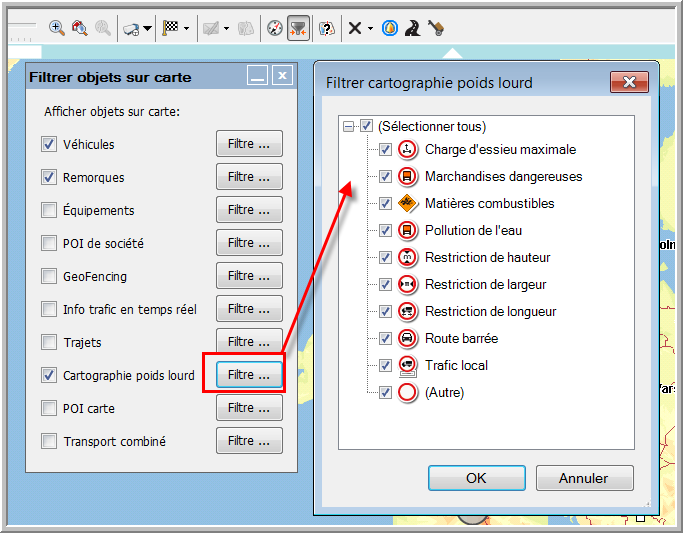Open the Filtre button for POI de société
The height and width of the screenshot is (533, 683).
tap(249, 243)
